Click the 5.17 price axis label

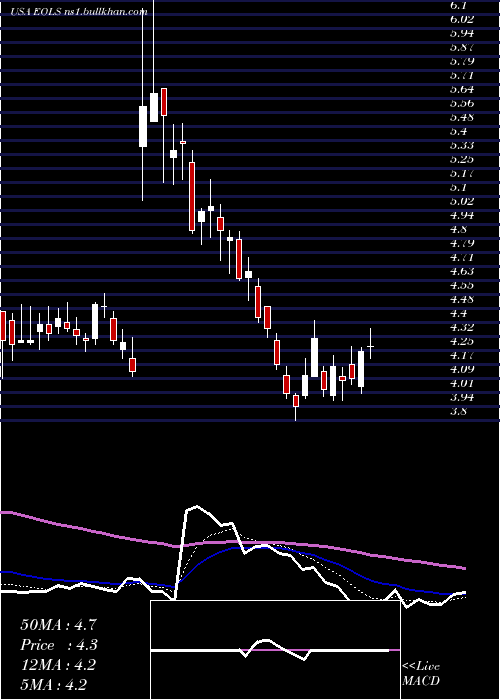(462, 173)
